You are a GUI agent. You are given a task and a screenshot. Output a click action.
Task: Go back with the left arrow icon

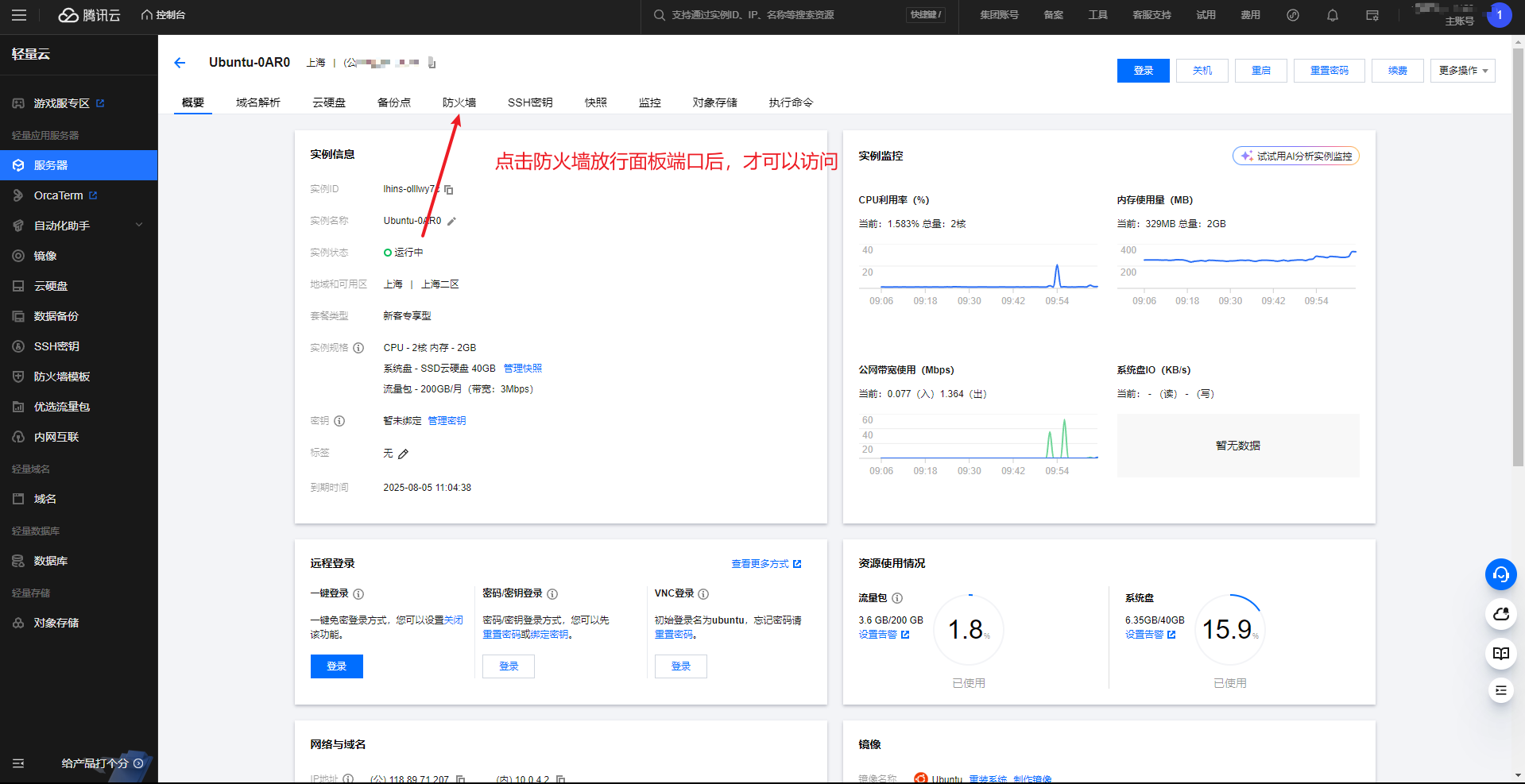[x=180, y=63]
